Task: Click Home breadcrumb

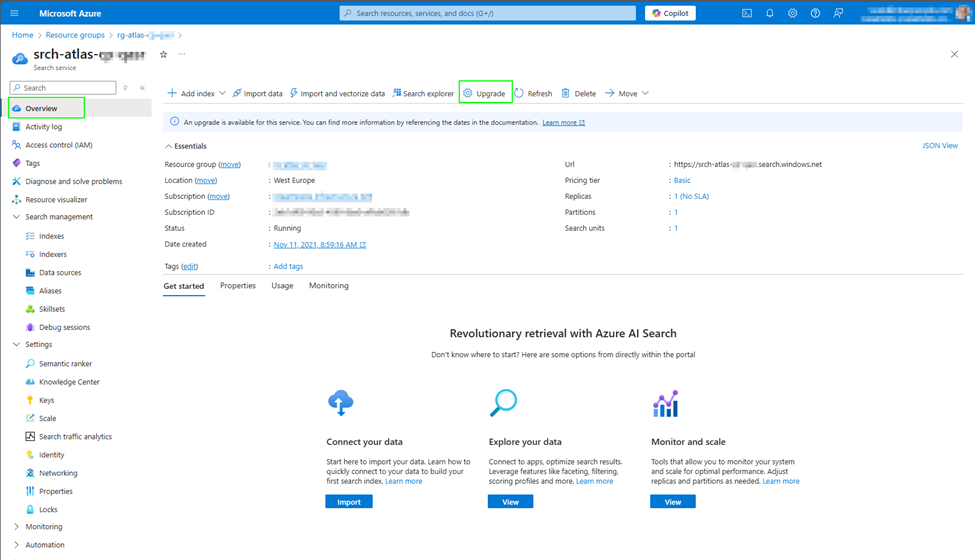Action: (22, 35)
